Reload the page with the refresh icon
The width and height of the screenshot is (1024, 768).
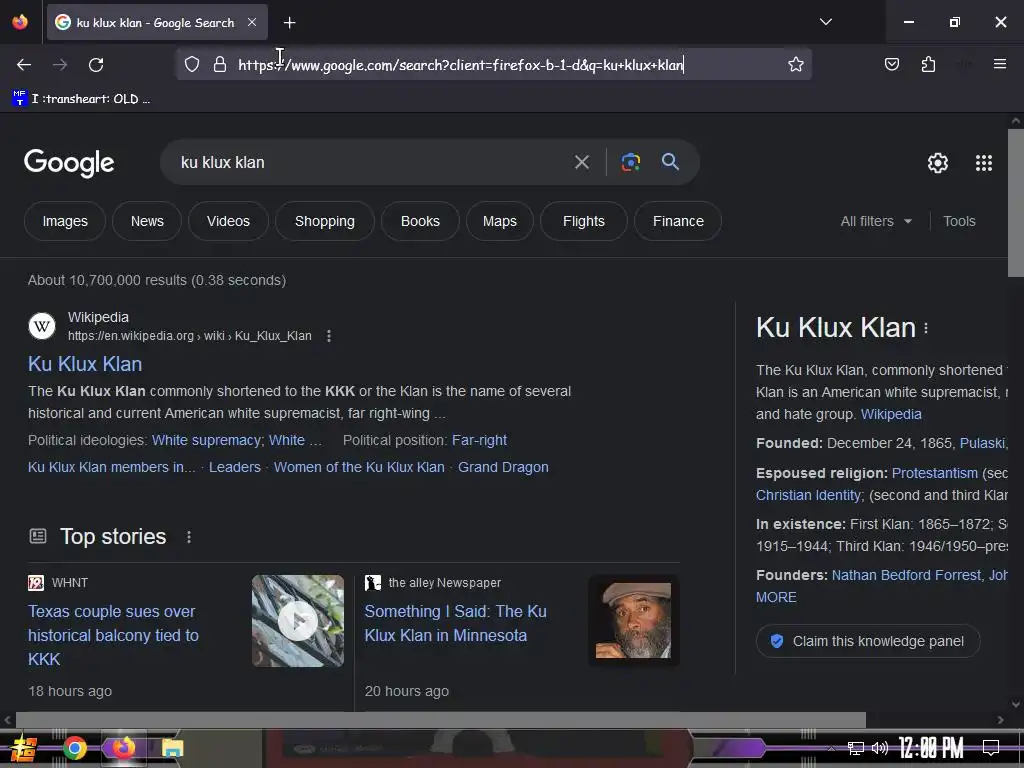[x=96, y=65]
